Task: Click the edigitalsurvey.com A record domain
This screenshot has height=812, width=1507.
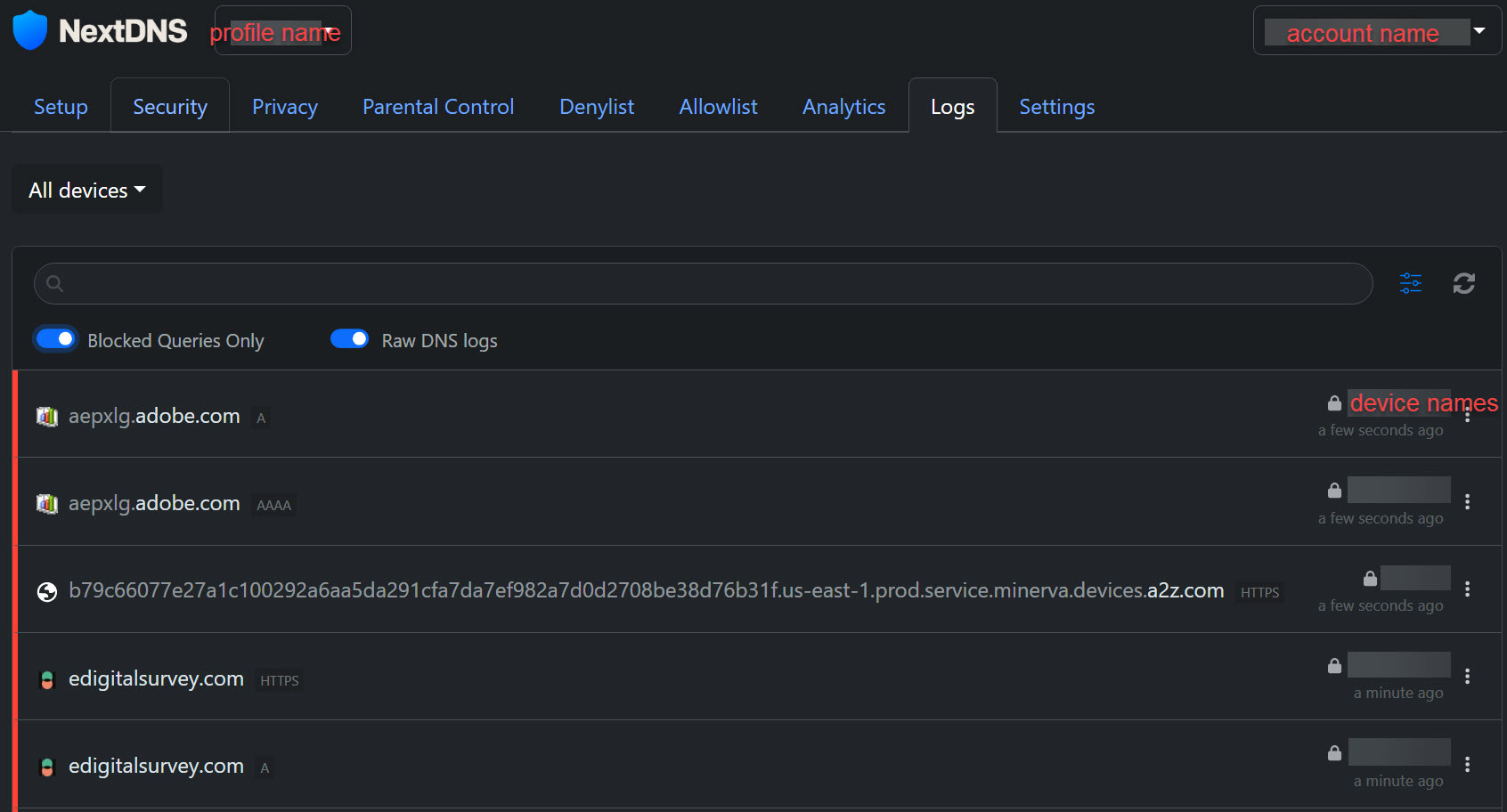Action: [x=156, y=766]
